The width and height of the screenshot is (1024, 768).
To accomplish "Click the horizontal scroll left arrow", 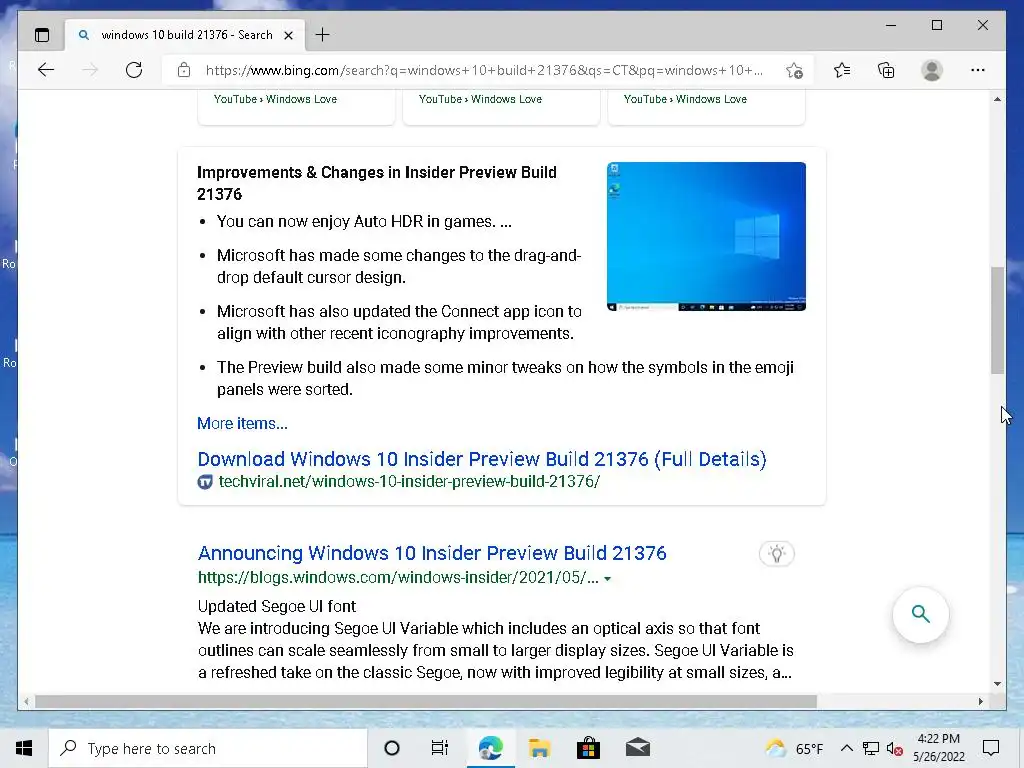I will pos(26,701).
